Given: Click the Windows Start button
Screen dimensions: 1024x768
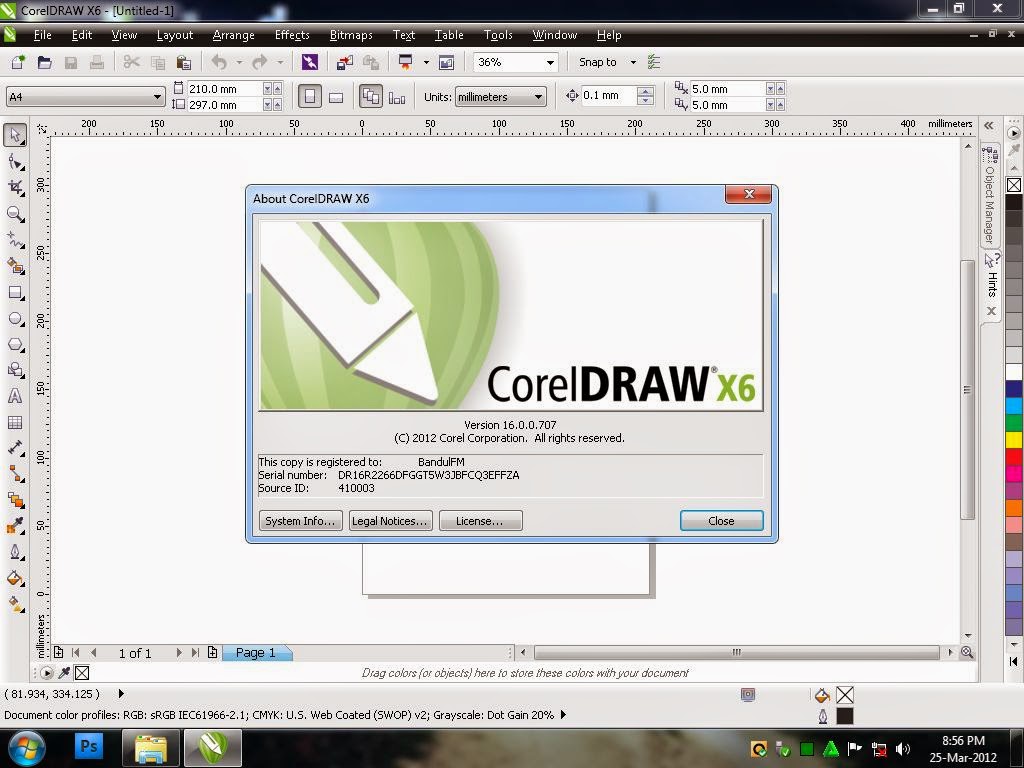Looking at the screenshot, I should (x=26, y=748).
